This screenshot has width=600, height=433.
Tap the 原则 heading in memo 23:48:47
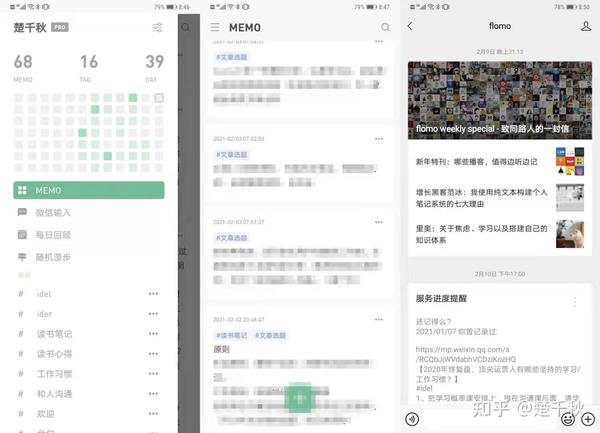[x=221, y=349]
